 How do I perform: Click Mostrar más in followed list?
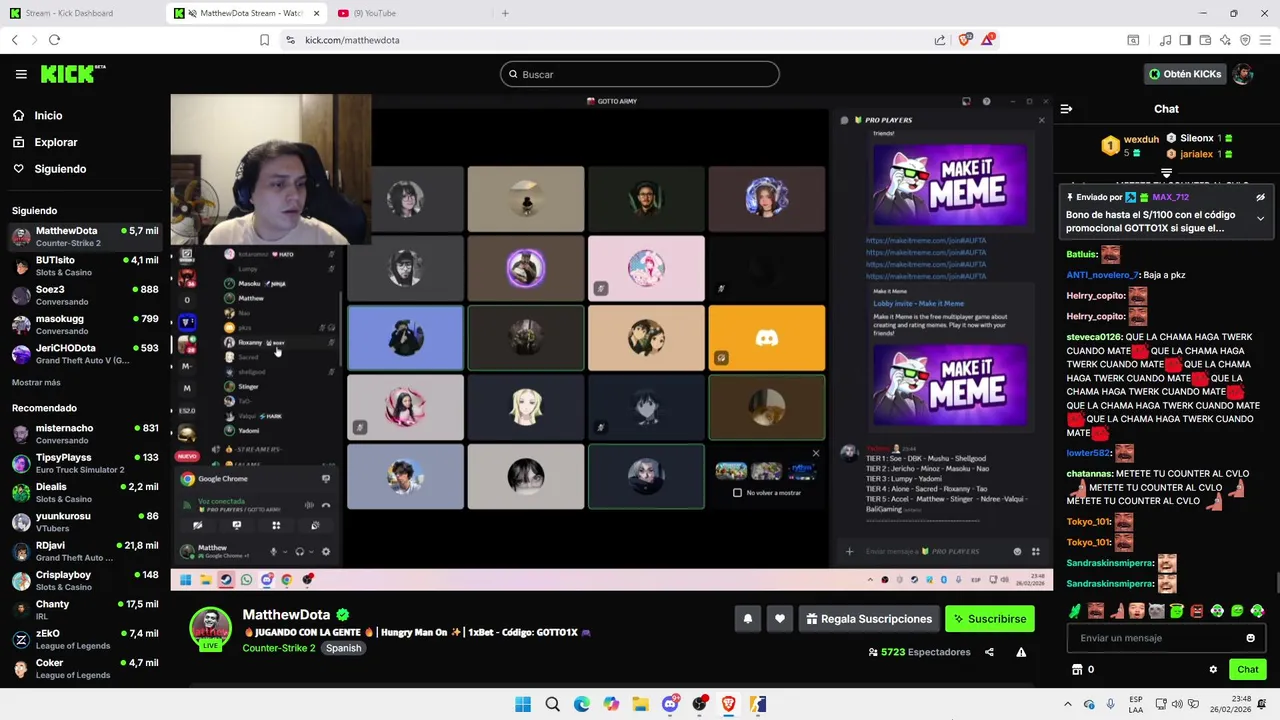click(36, 382)
